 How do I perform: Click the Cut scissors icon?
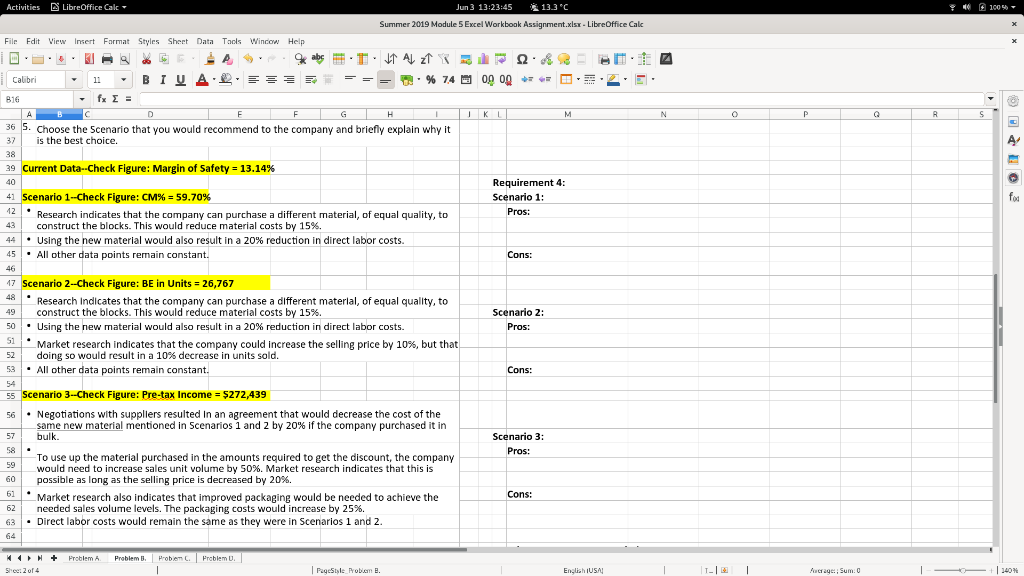pyautogui.click(x=146, y=59)
